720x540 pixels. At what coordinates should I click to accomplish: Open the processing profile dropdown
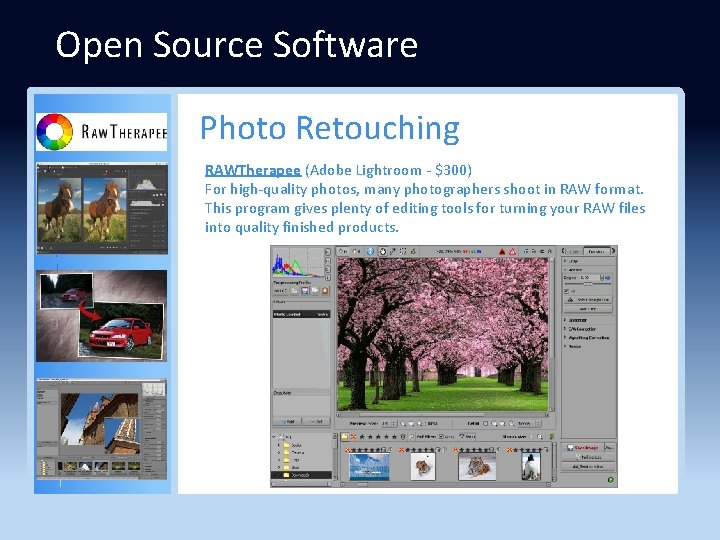click(280, 291)
